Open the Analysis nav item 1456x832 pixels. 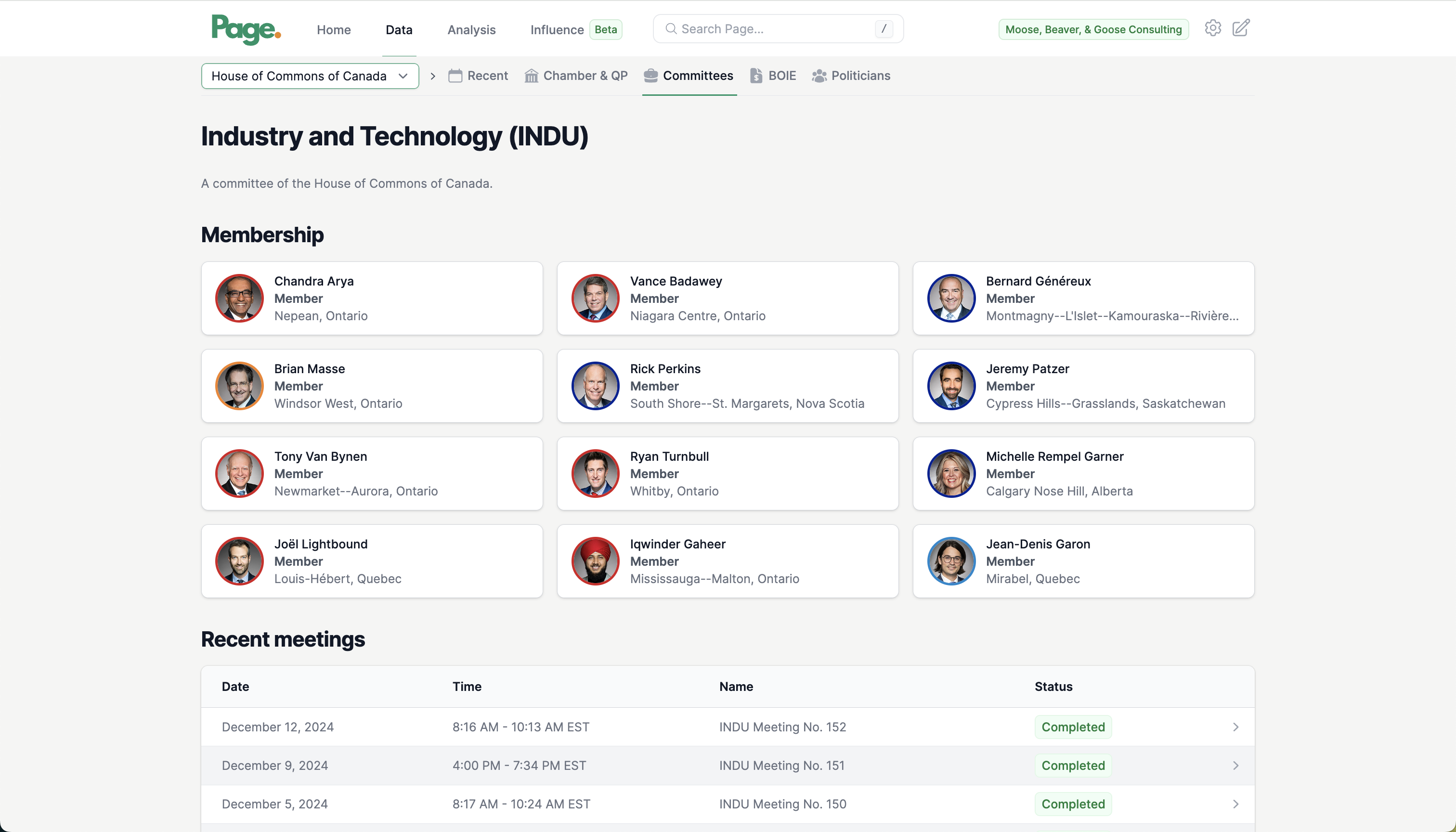tap(471, 30)
